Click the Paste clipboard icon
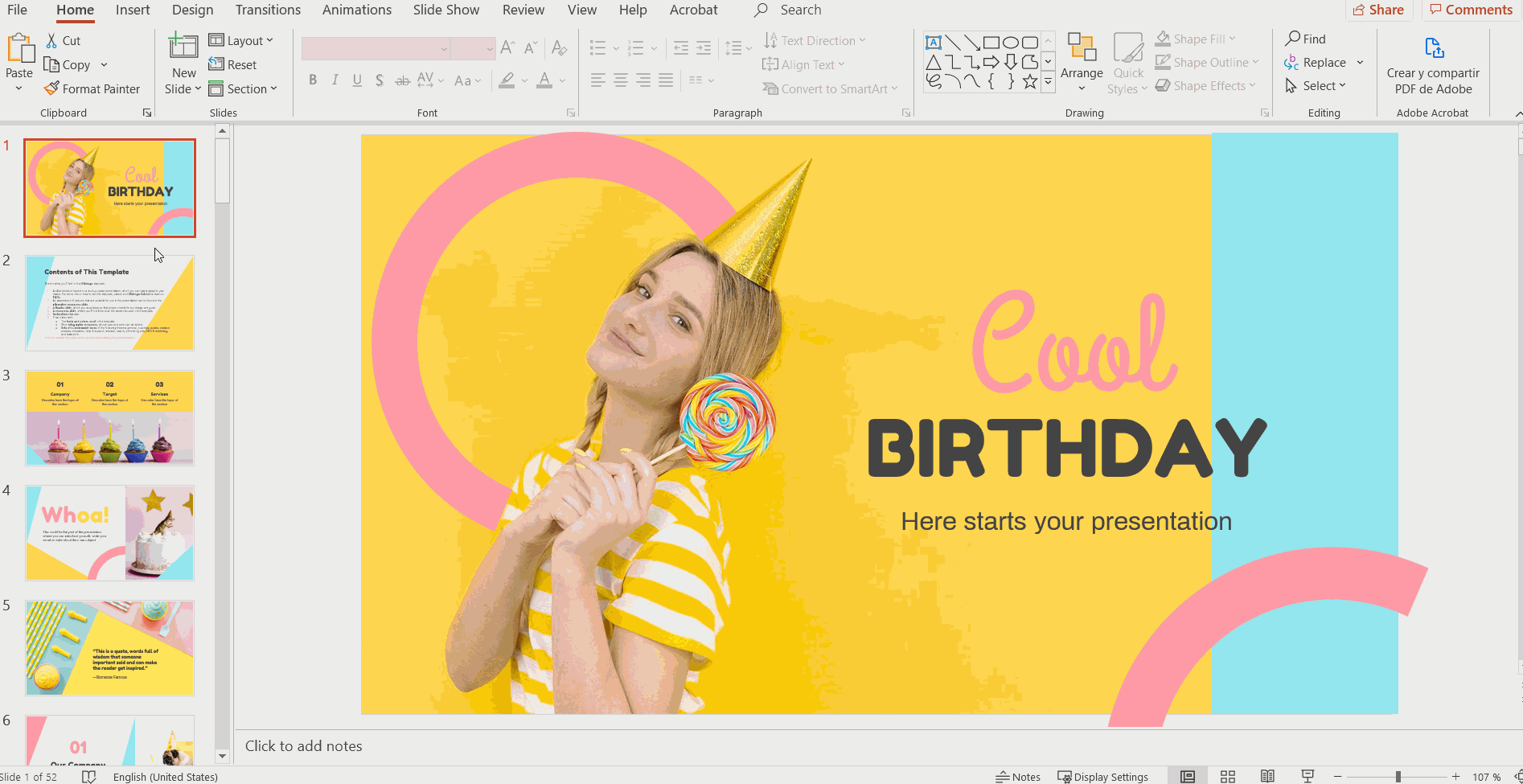 click(19, 50)
